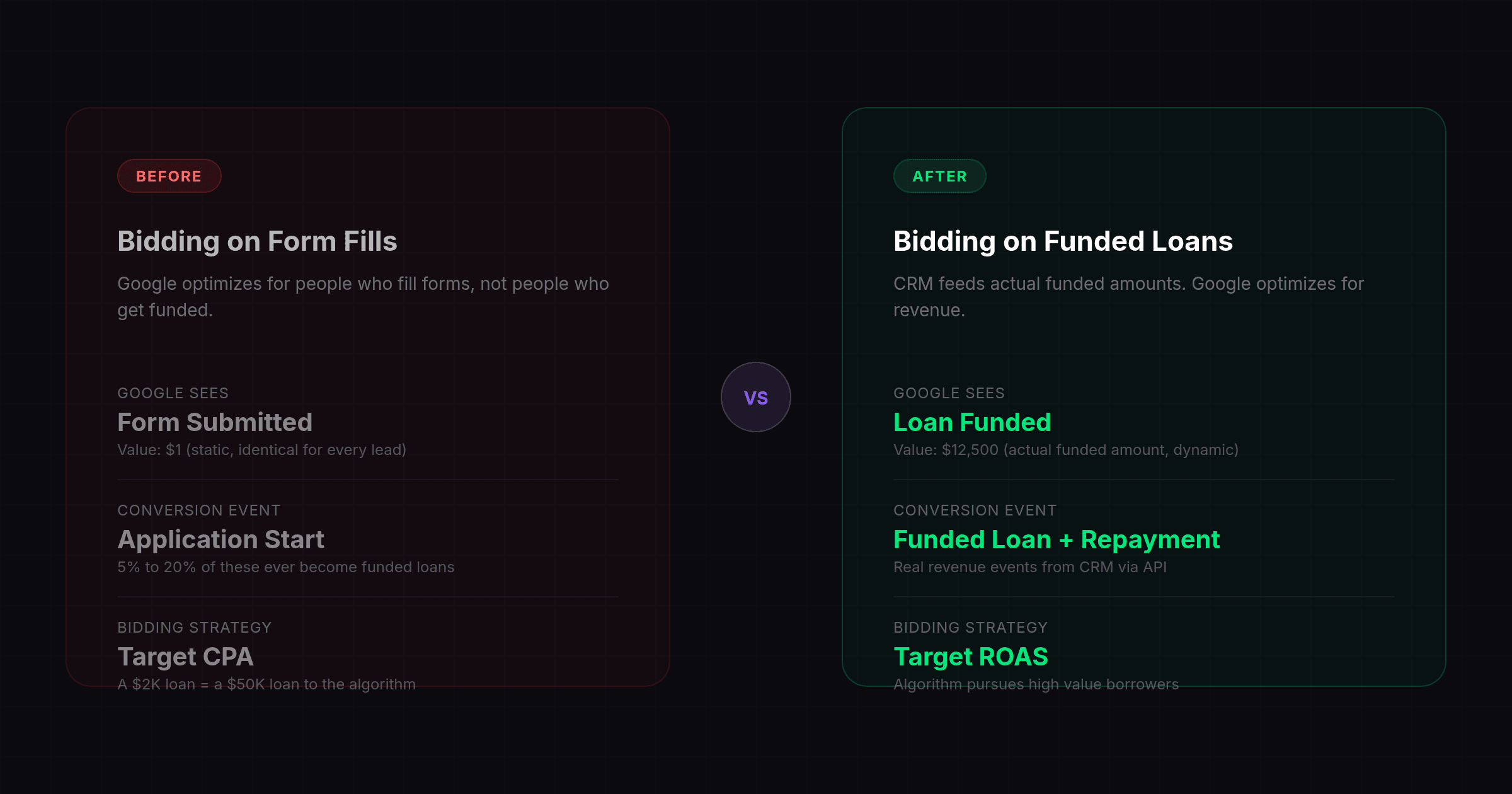This screenshot has width=1512, height=794.
Task: Click the green "Target ROAS" strategy
Action: tap(970, 657)
